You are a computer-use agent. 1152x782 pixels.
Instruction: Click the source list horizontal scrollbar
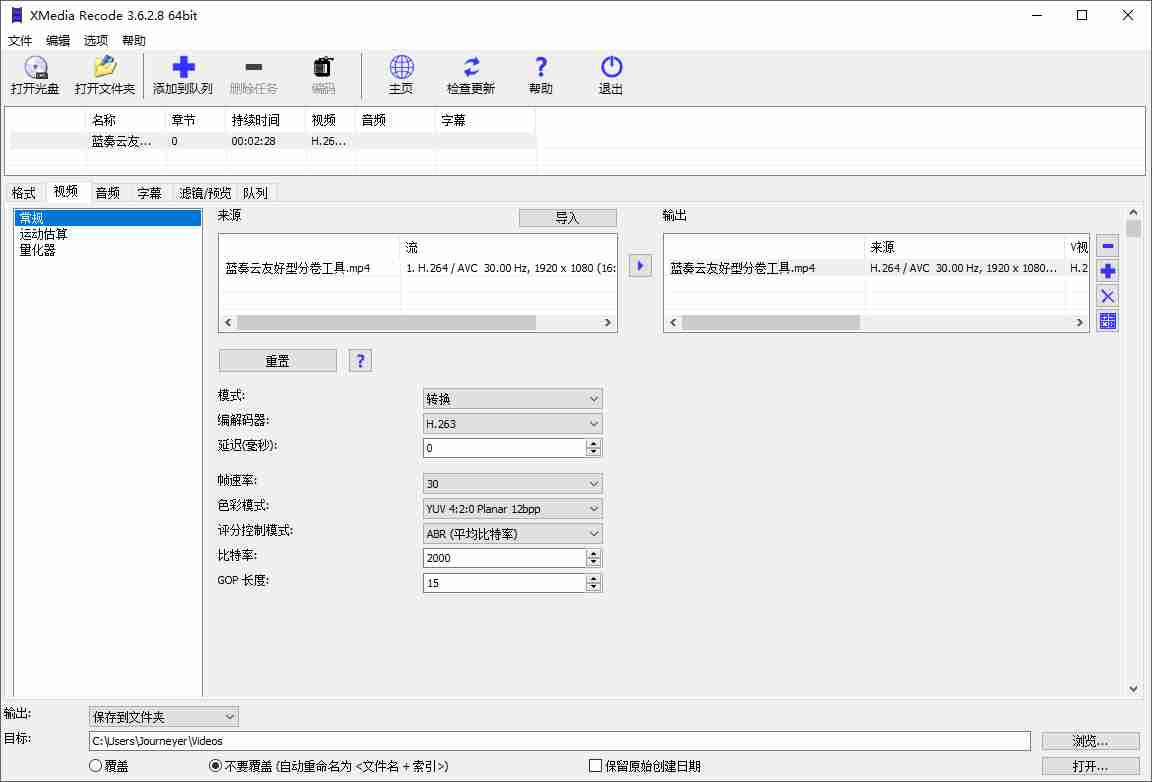tap(386, 323)
